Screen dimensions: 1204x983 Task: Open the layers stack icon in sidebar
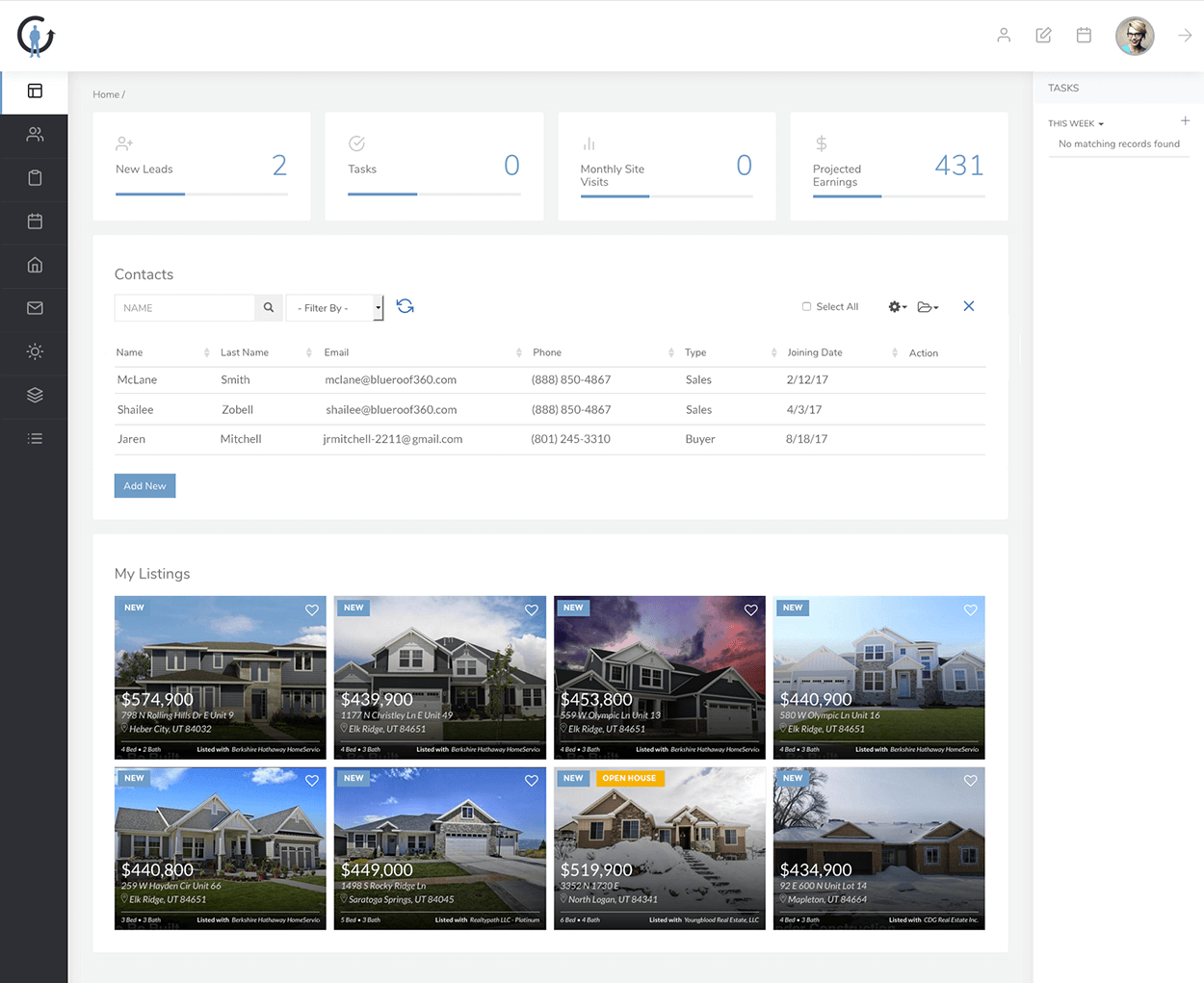point(35,395)
